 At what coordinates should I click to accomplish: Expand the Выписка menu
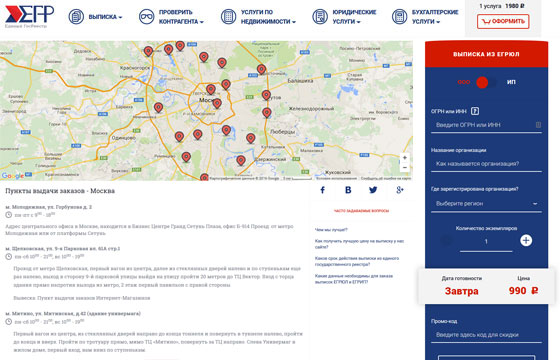pyautogui.click(x=95, y=17)
